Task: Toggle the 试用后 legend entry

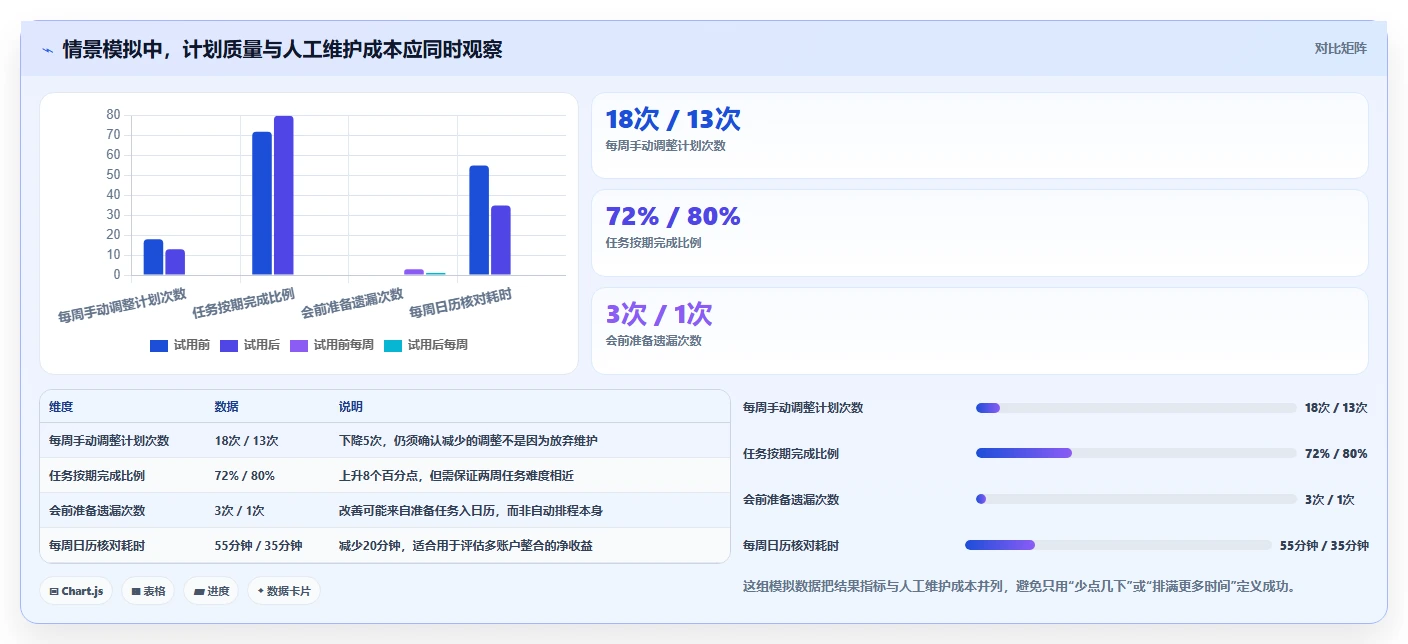Action: (250, 345)
